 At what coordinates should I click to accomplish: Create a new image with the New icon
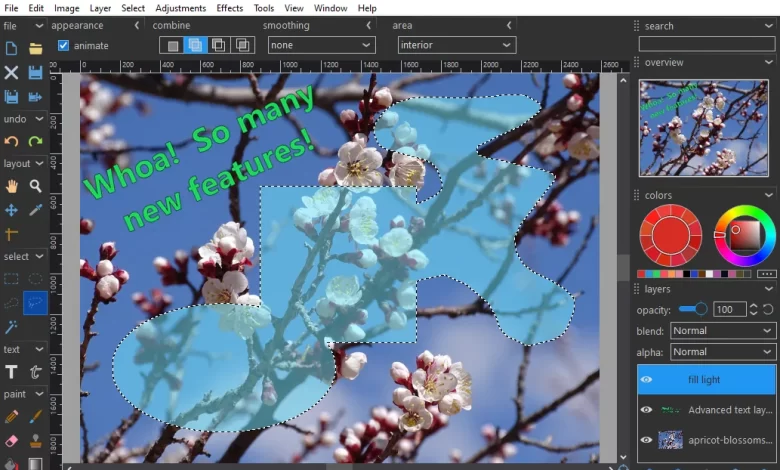tap(11, 48)
